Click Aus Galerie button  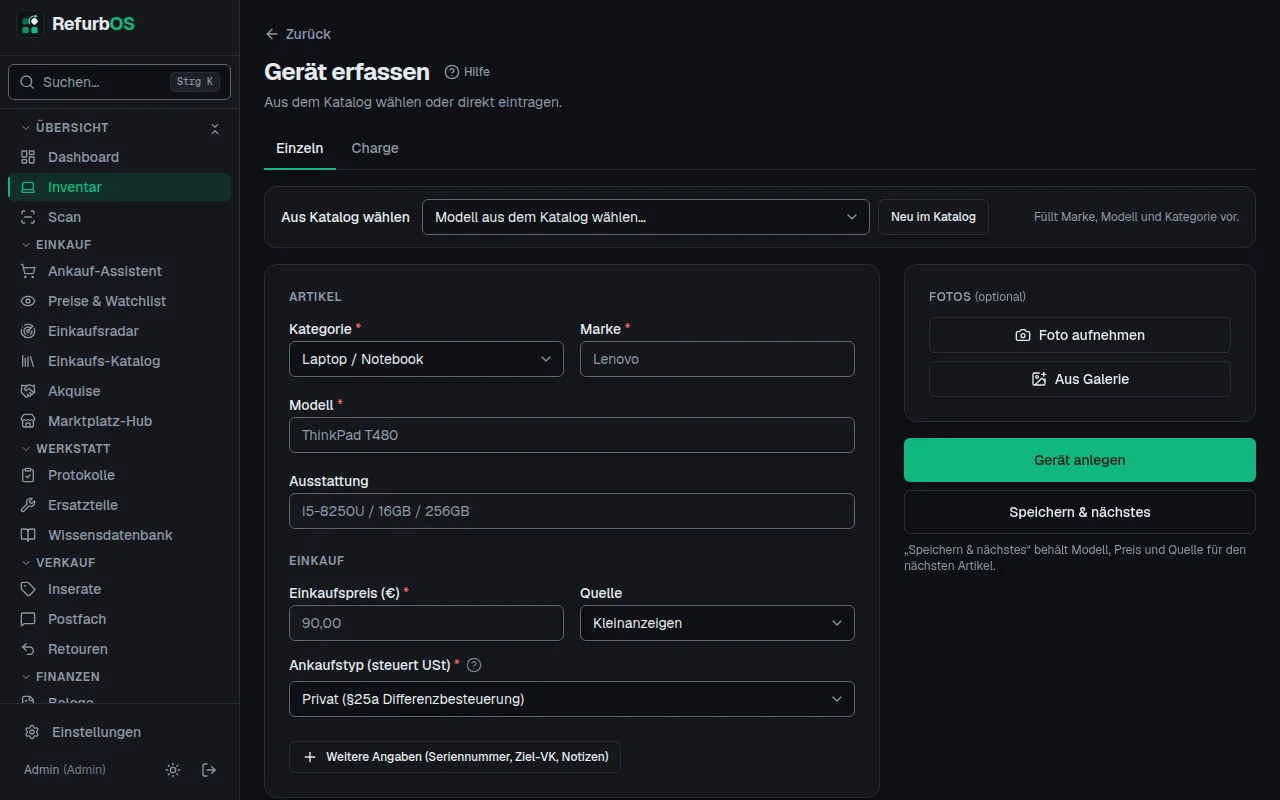tap(1080, 379)
